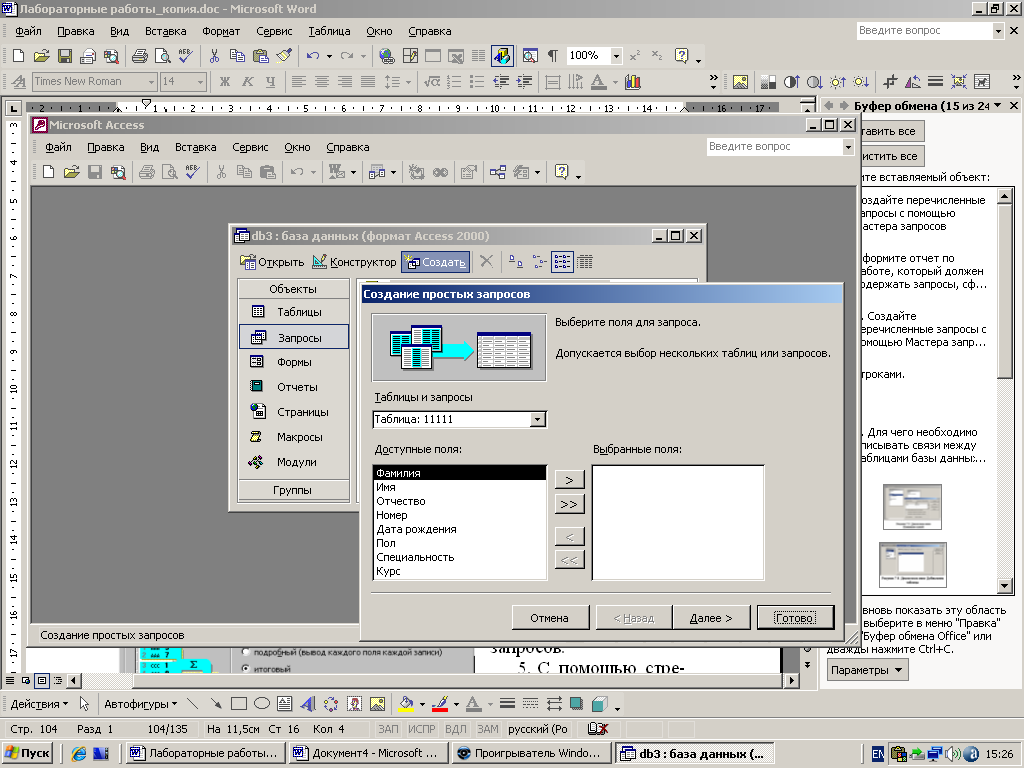Select Фамилия in available fields list

point(460,473)
